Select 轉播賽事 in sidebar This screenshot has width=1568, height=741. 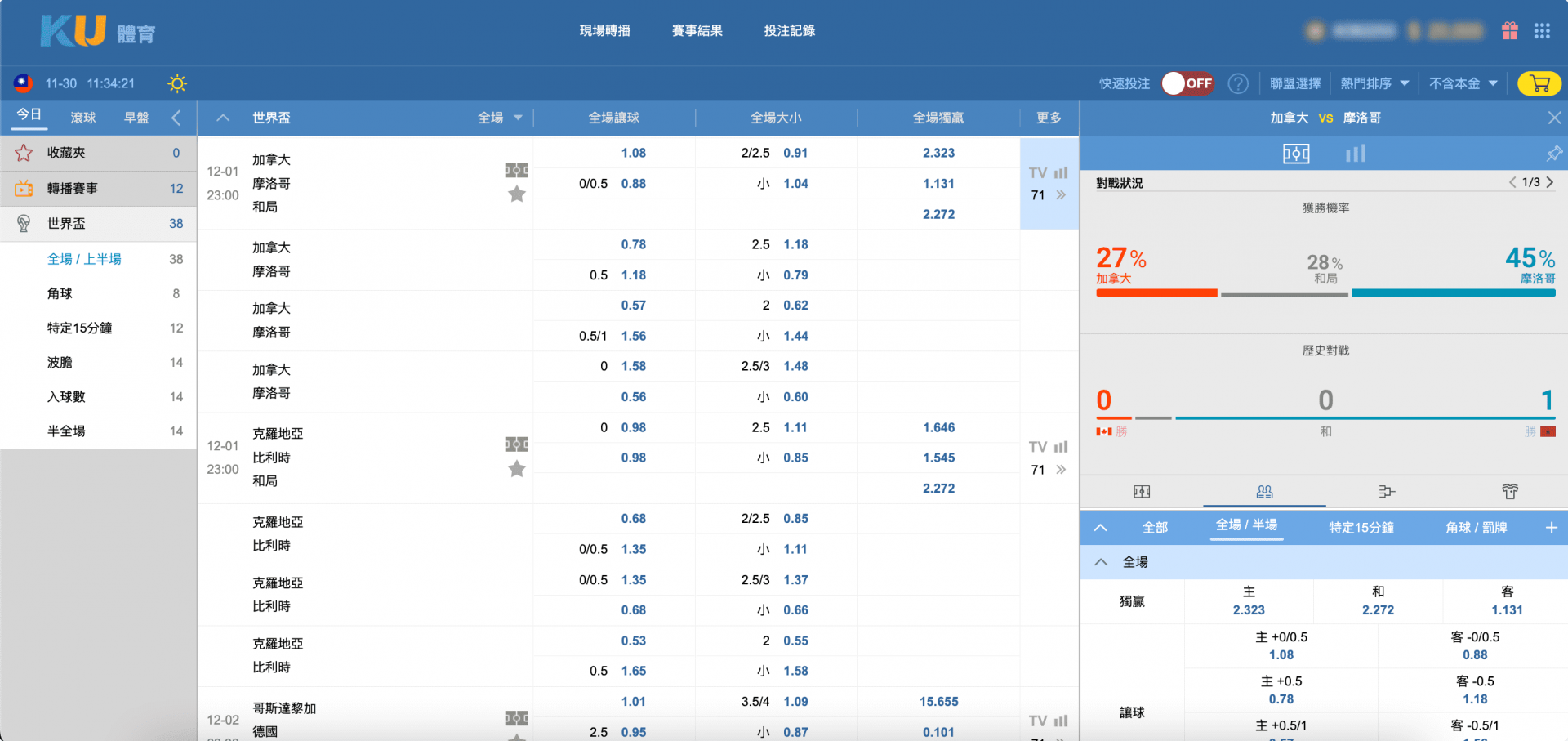click(98, 189)
